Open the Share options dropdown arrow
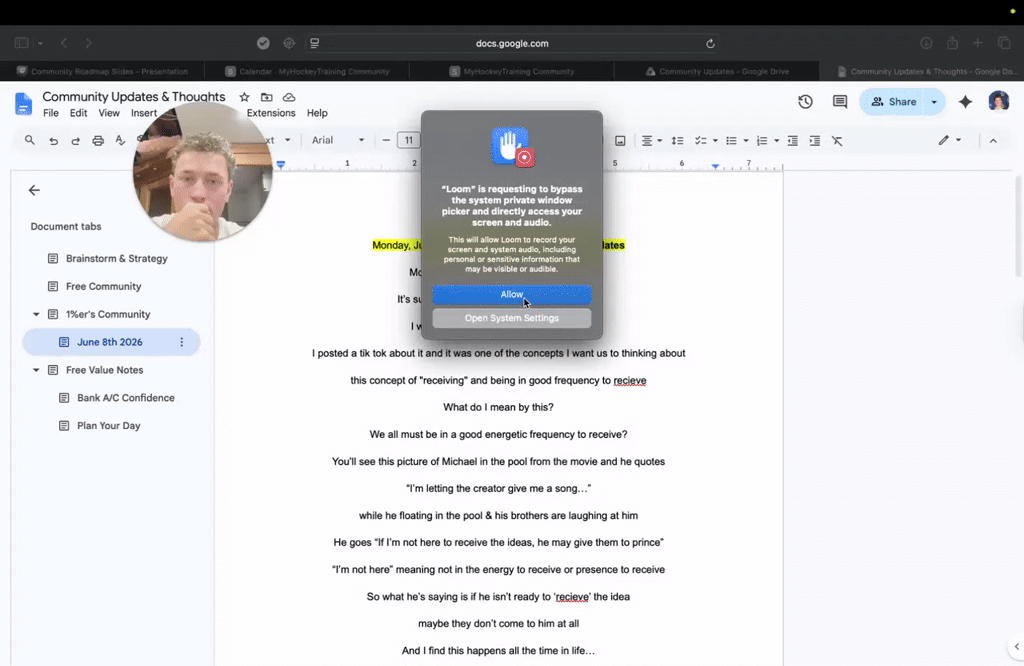 pyautogui.click(x=934, y=102)
